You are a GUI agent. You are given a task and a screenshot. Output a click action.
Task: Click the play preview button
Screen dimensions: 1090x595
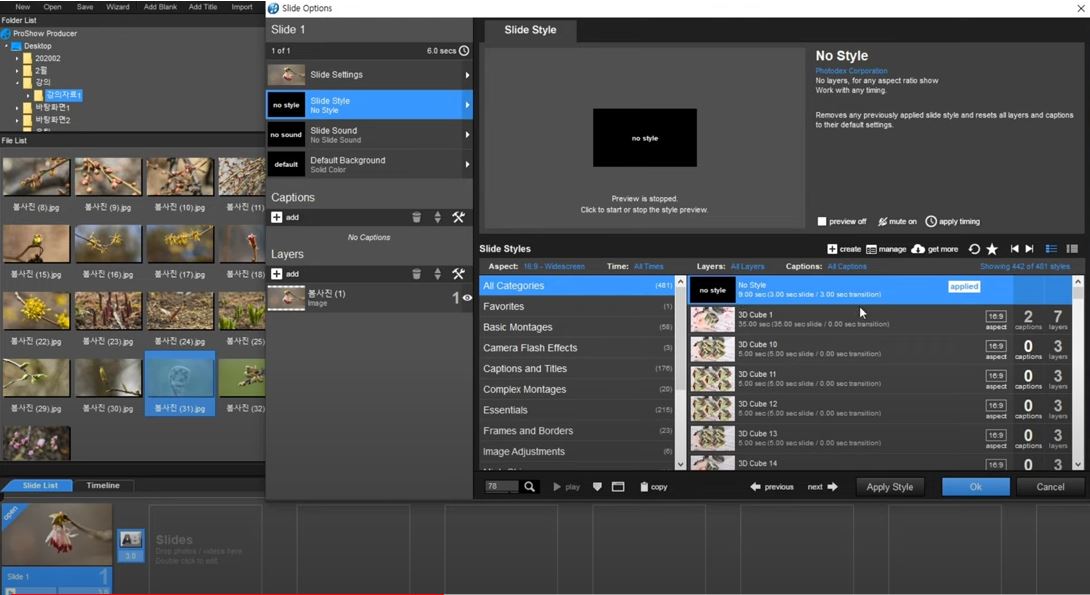tap(567, 487)
